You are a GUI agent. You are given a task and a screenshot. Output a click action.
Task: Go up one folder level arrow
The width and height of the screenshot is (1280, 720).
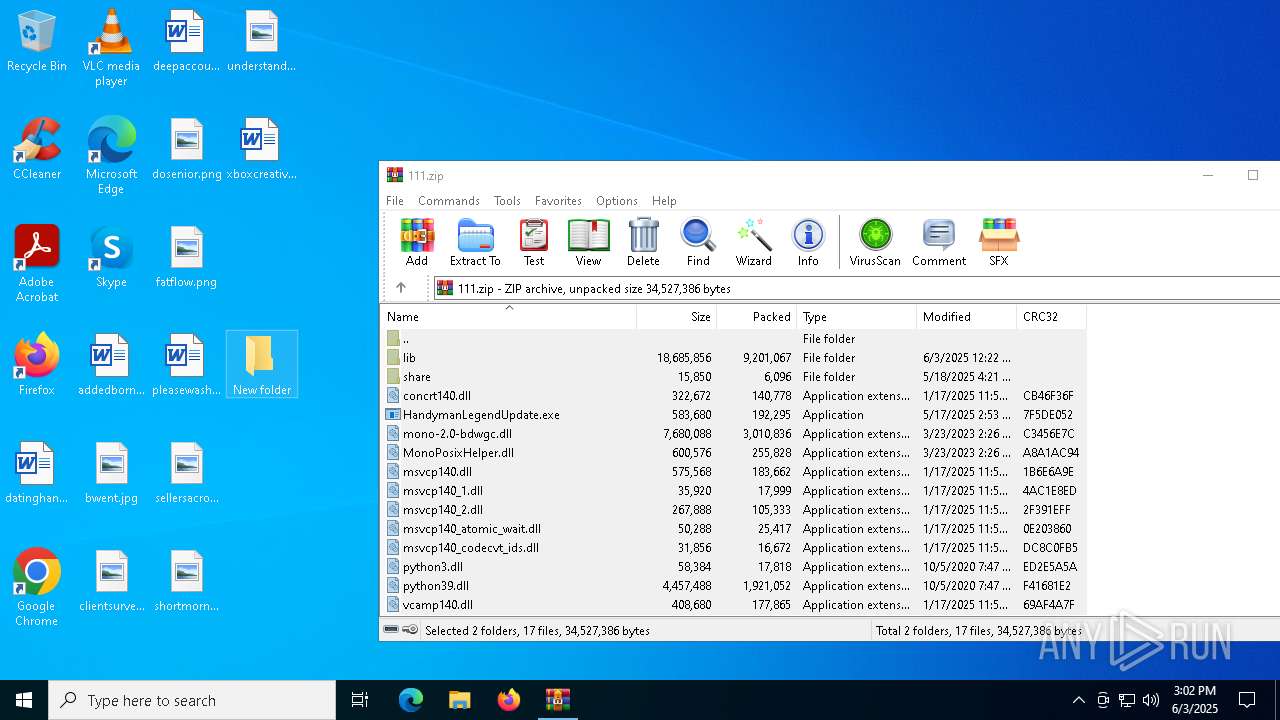(401, 288)
